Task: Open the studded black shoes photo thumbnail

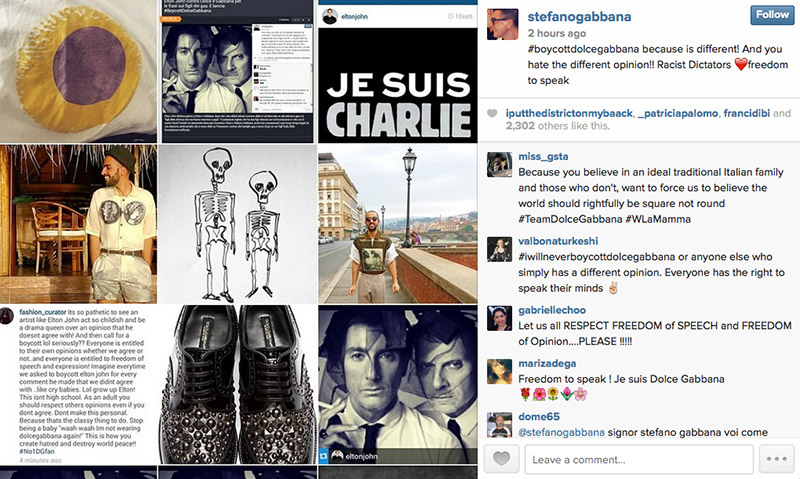Action: [x=237, y=385]
